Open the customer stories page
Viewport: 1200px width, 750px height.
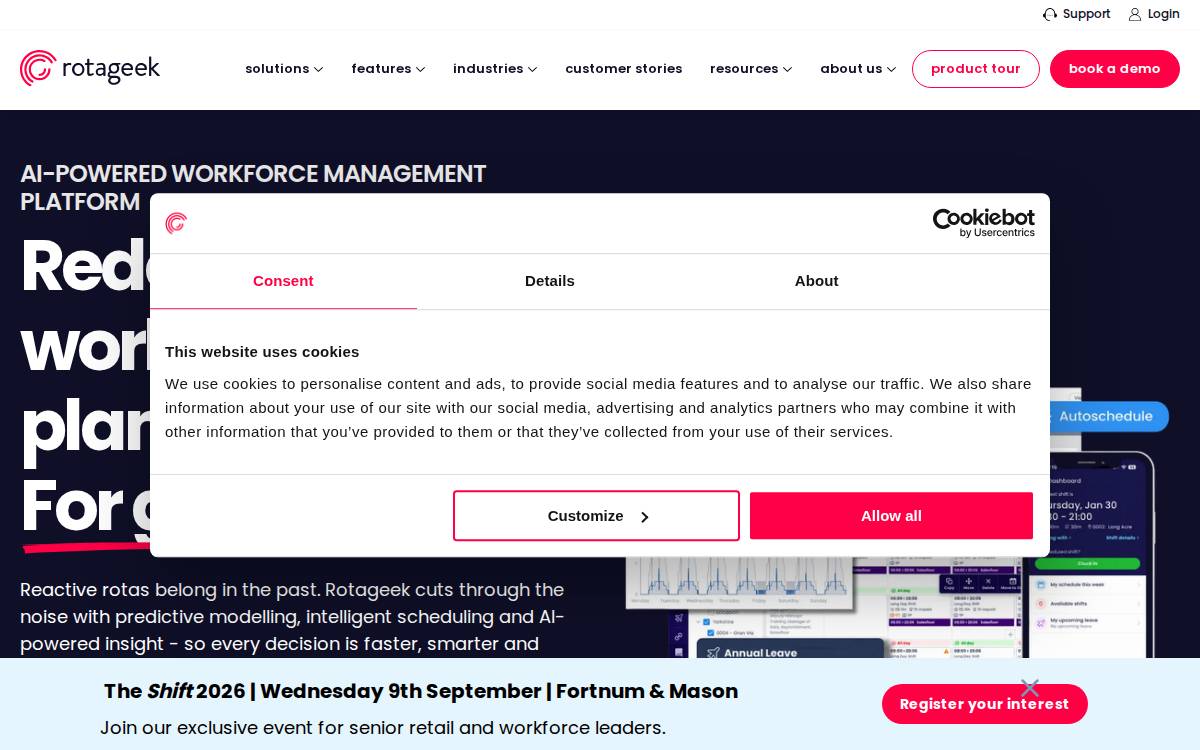click(x=624, y=69)
